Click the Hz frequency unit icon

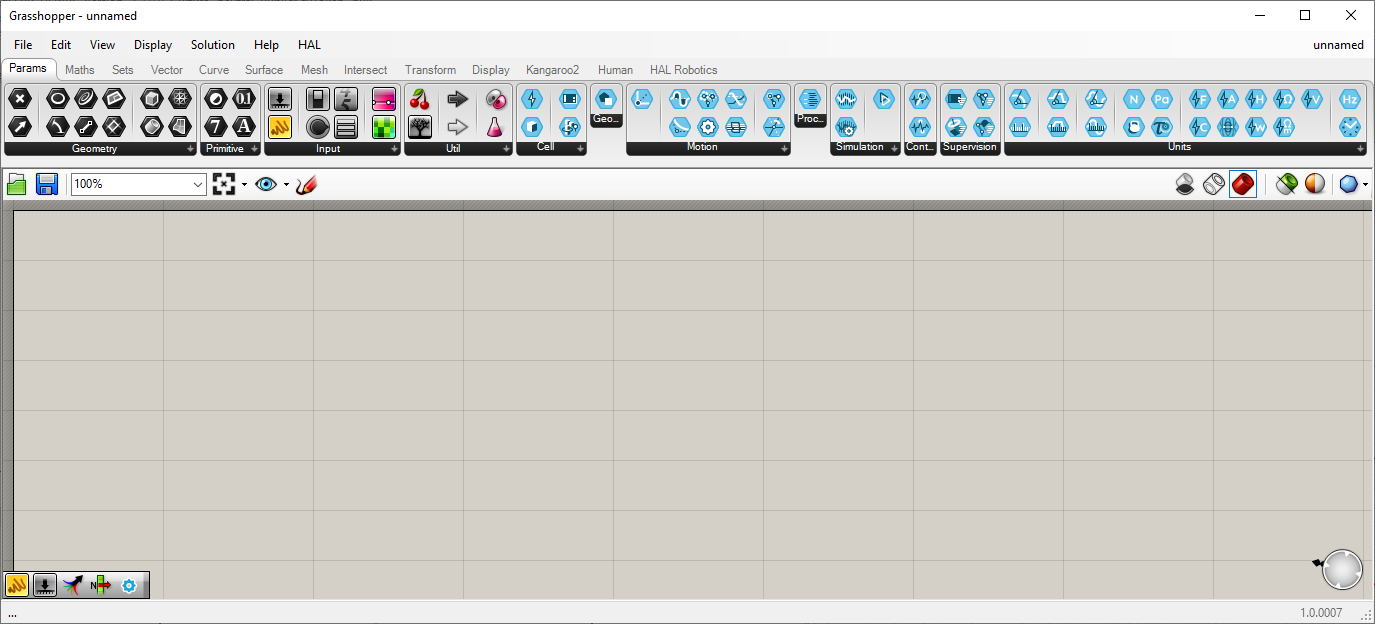(x=1350, y=98)
